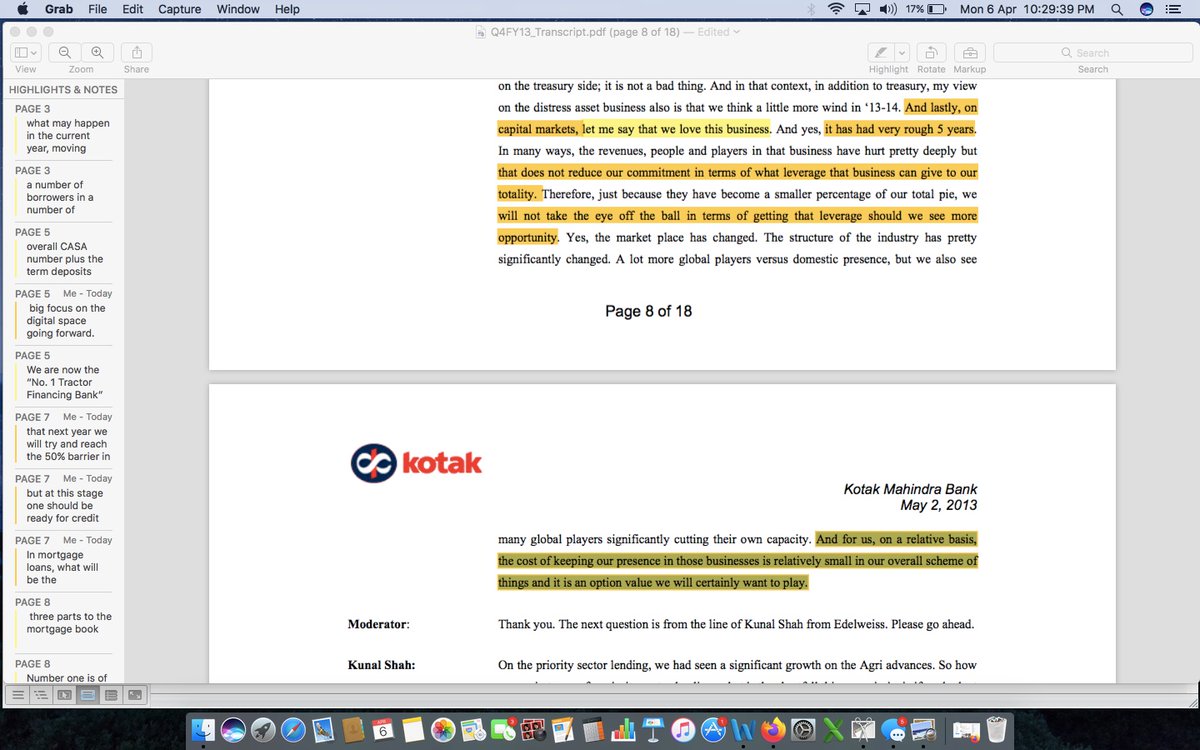
Task: Click the Kotak logo on the page
Action: tap(416, 463)
